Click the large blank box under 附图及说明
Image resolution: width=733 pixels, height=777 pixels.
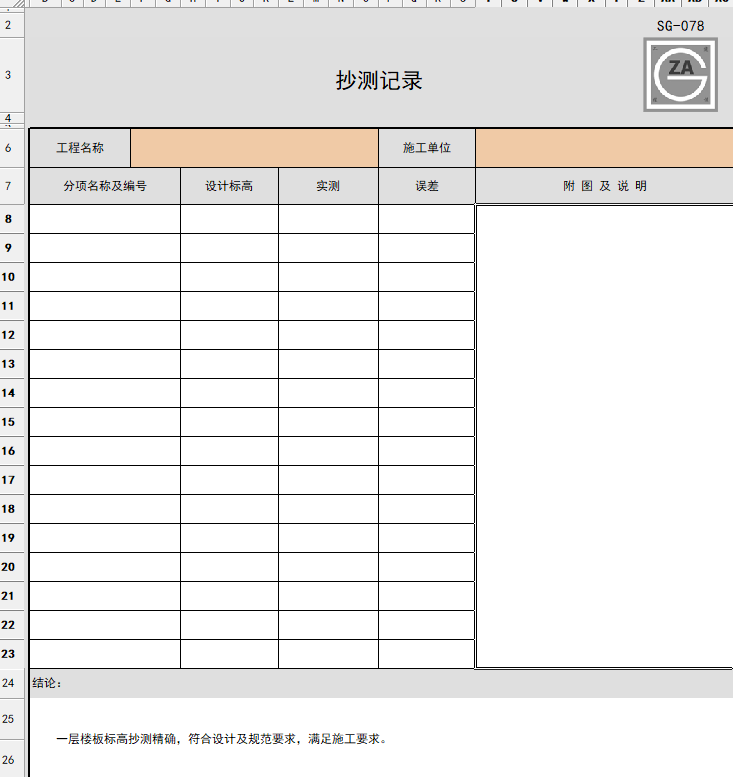[604, 437]
